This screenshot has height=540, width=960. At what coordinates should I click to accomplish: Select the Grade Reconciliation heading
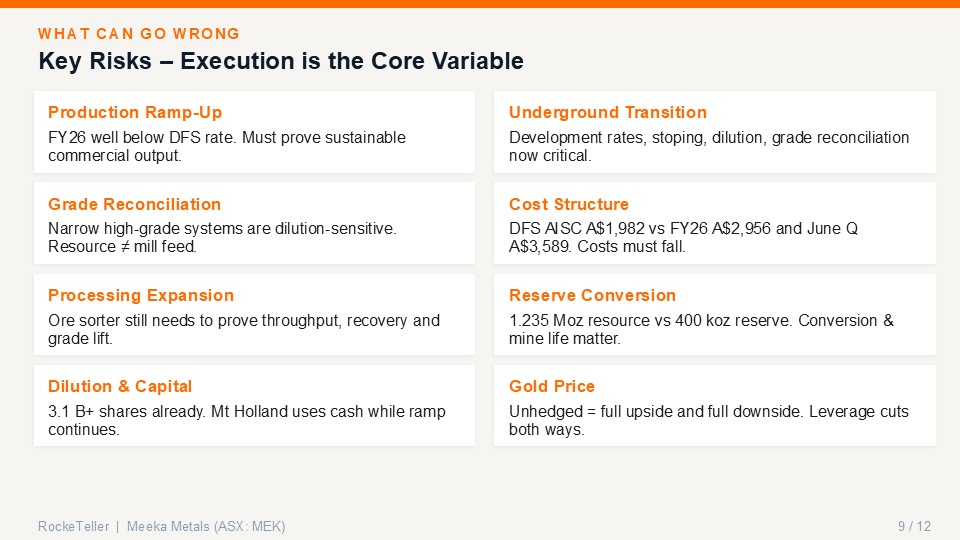(134, 204)
